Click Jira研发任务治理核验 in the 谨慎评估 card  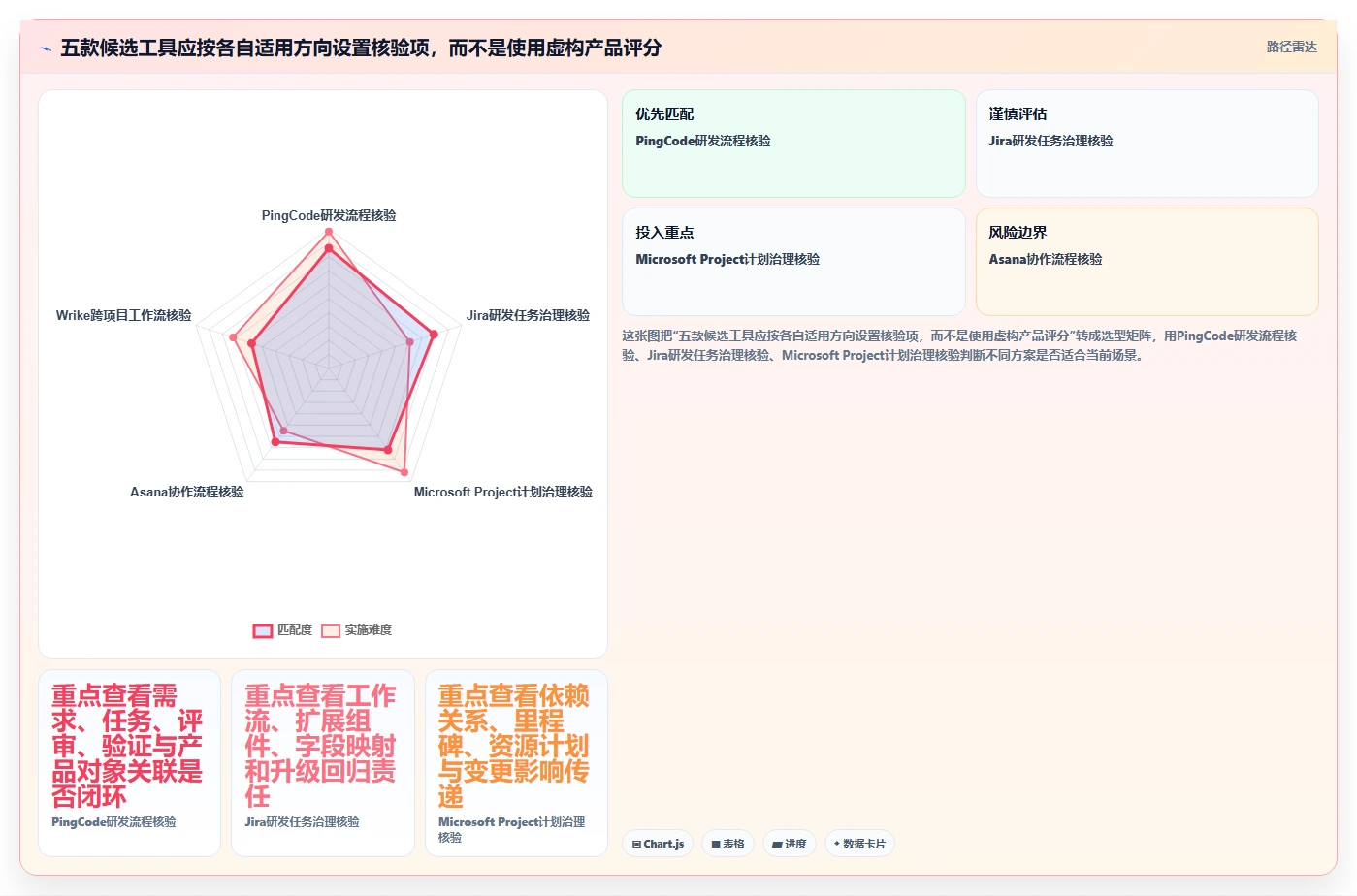coord(1050,141)
